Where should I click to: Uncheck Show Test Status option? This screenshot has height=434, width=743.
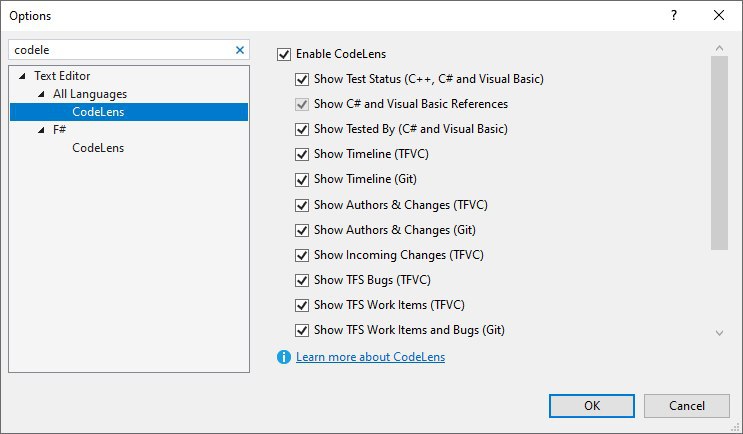(x=302, y=79)
